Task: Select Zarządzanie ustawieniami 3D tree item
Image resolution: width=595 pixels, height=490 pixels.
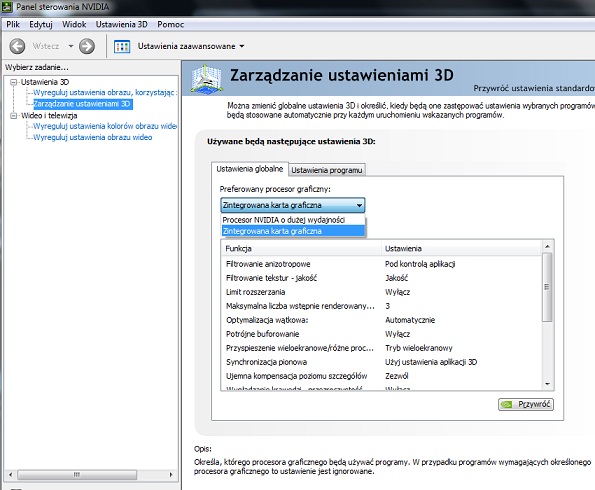Action: [x=83, y=104]
